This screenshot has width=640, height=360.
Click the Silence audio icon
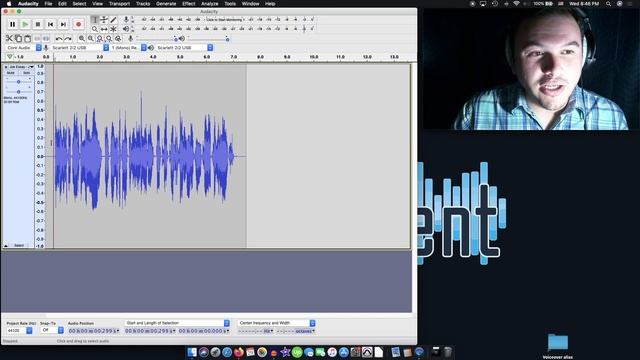[46, 38]
